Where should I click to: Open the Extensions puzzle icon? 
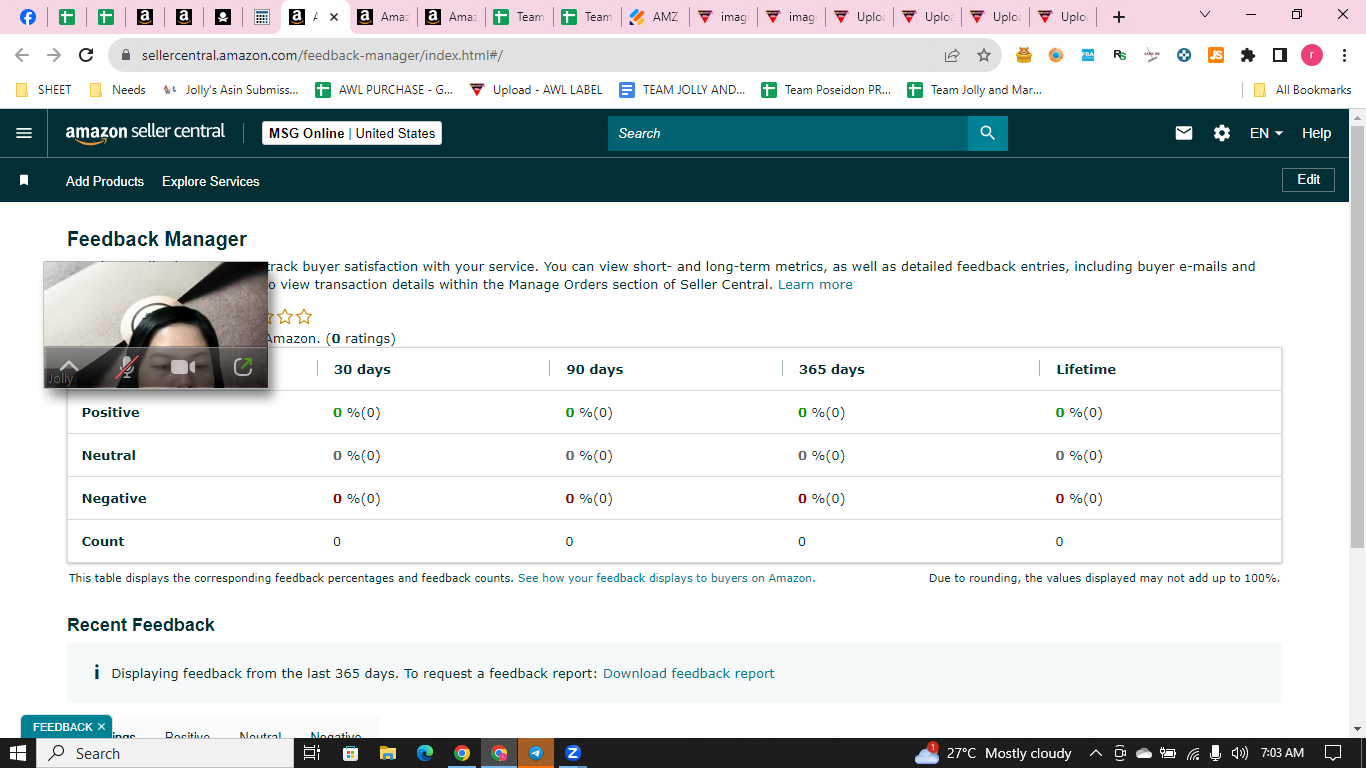pyautogui.click(x=1247, y=55)
